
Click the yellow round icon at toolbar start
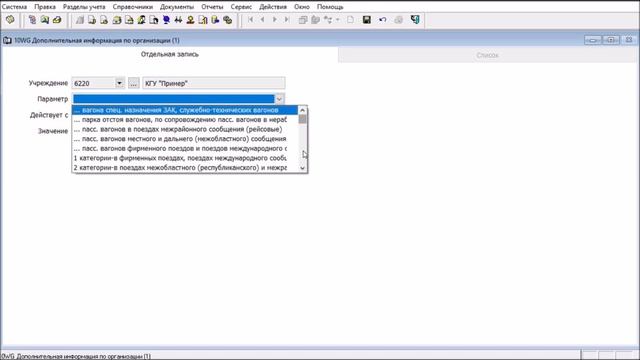click(10, 20)
